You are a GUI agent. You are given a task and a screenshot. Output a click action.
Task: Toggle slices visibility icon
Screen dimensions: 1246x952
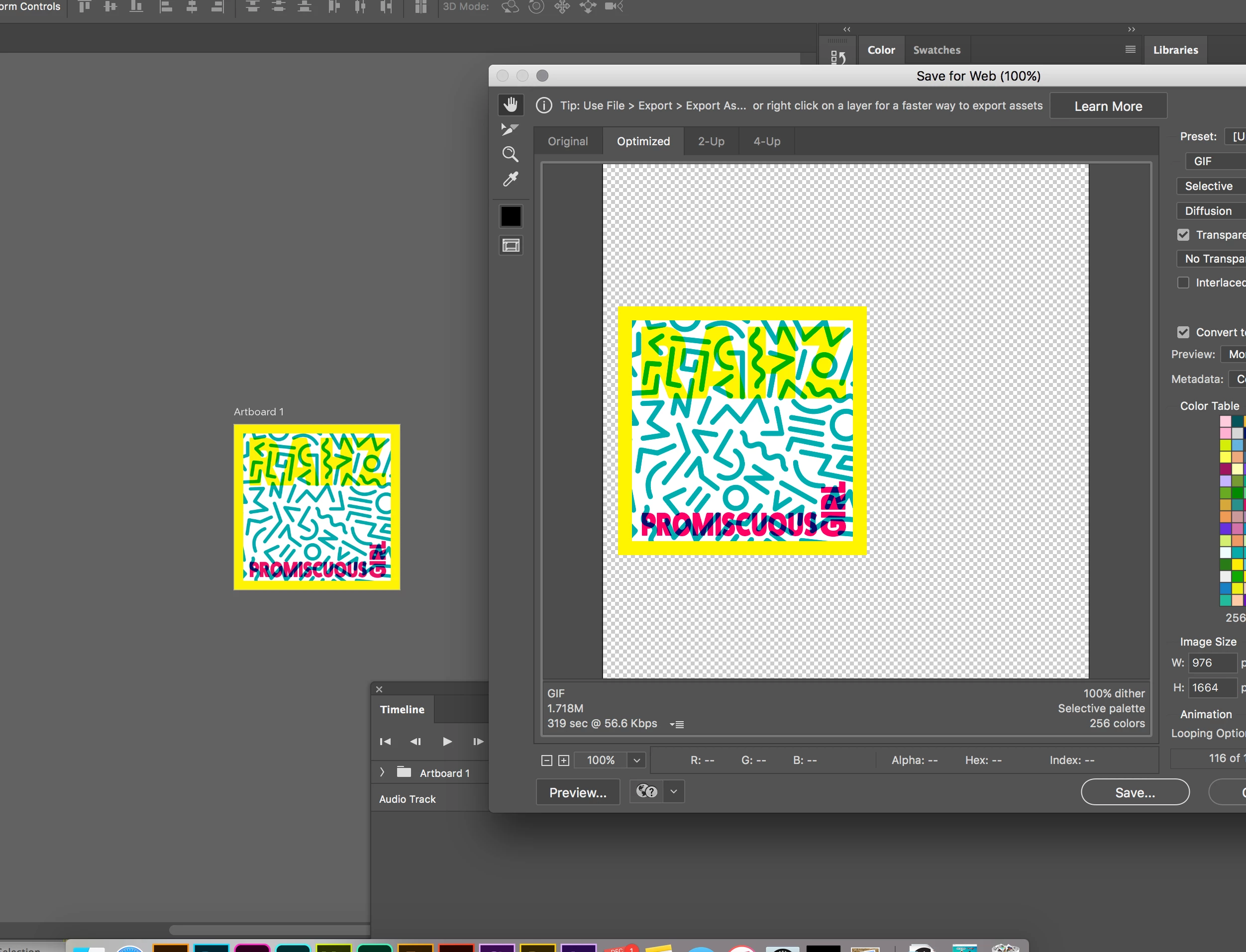510,245
